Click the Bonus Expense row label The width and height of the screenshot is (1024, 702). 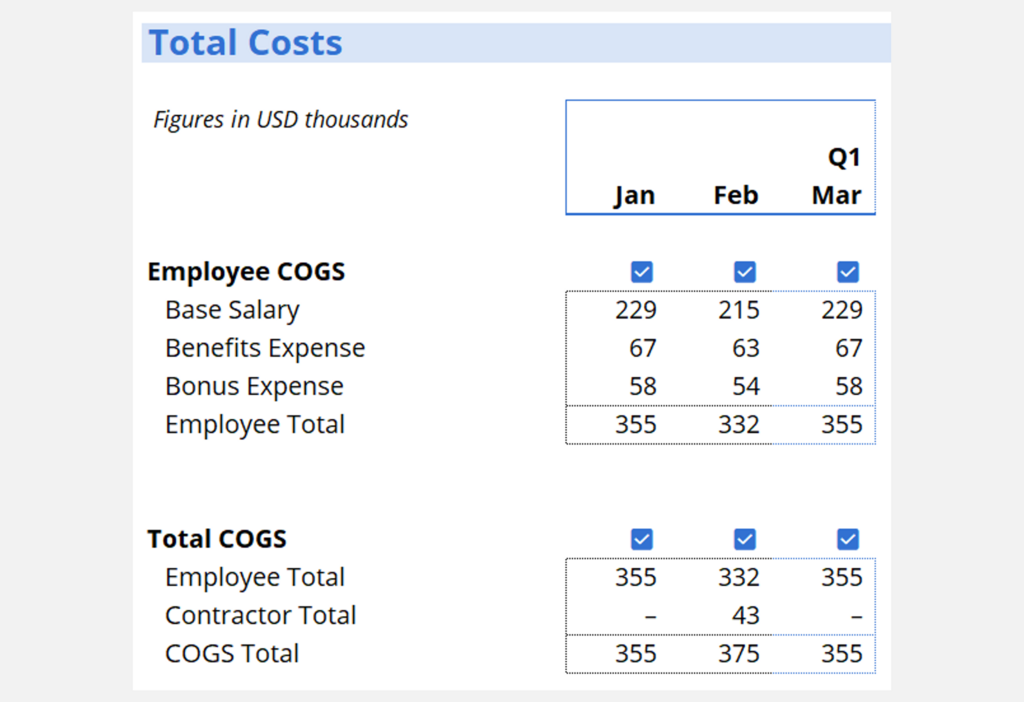[254, 386]
